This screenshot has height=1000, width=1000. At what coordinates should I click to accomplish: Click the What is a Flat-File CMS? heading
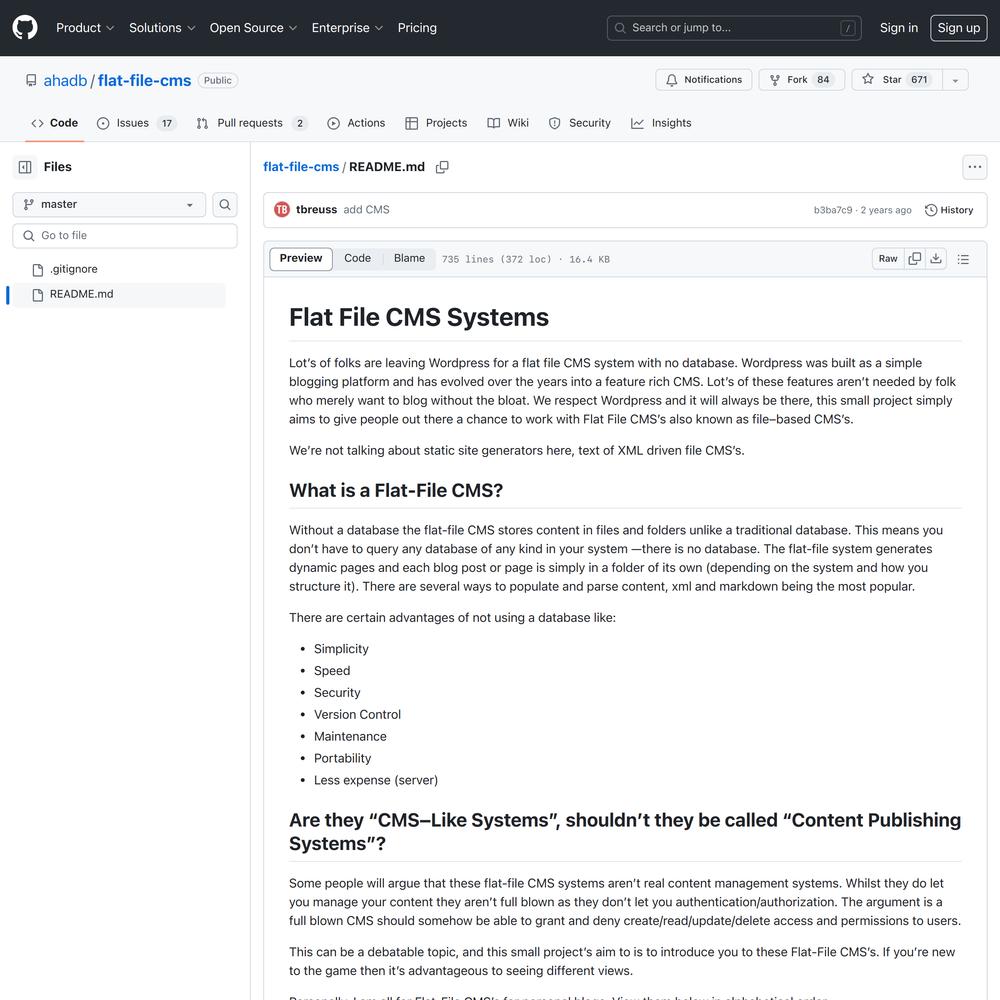tap(396, 490)
